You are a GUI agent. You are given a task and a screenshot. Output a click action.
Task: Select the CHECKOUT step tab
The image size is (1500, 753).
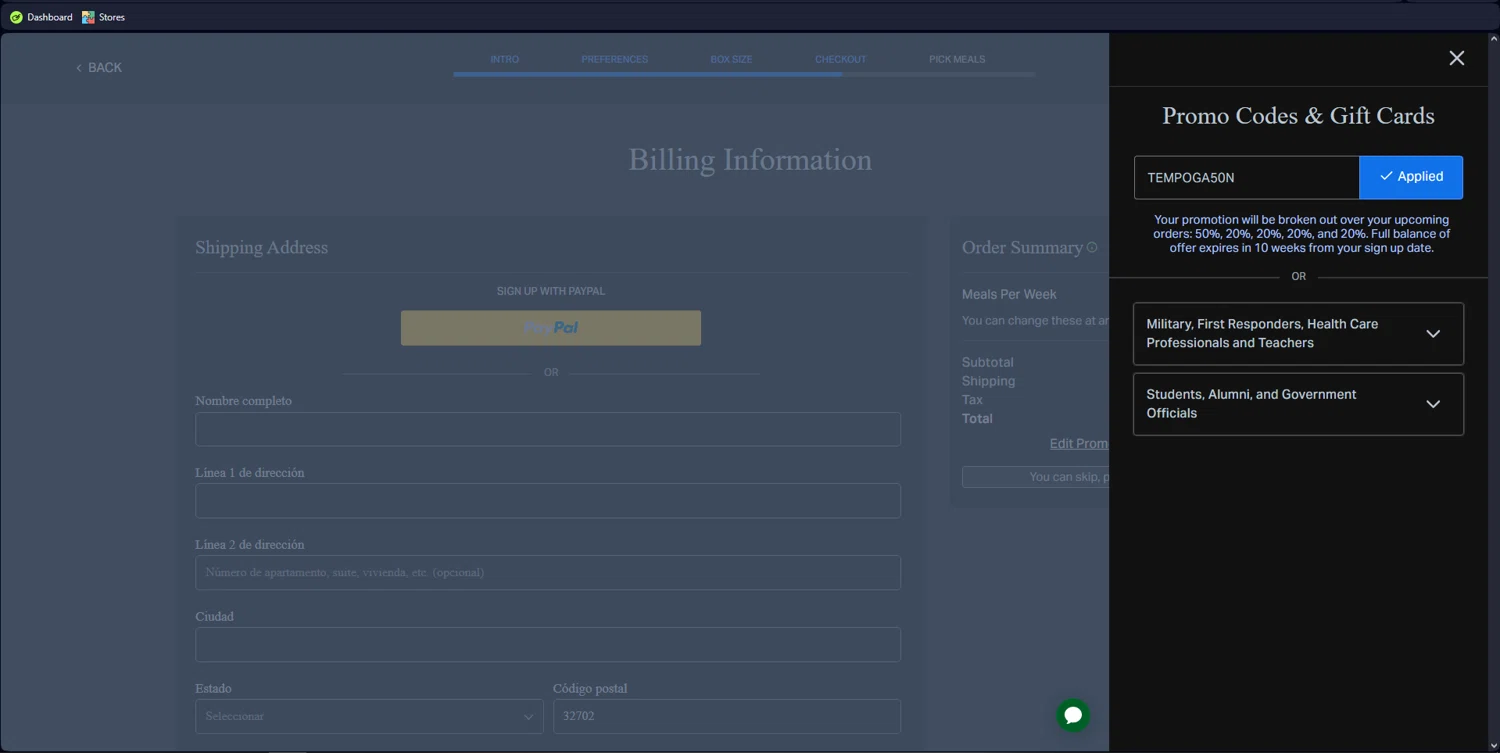840,60
